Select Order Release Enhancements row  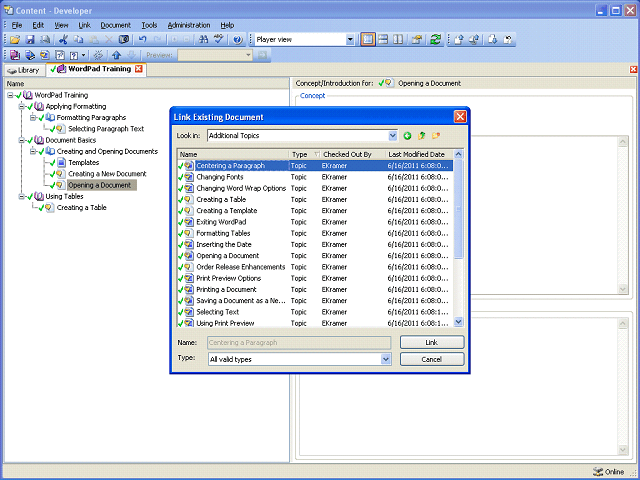(315, 267)
